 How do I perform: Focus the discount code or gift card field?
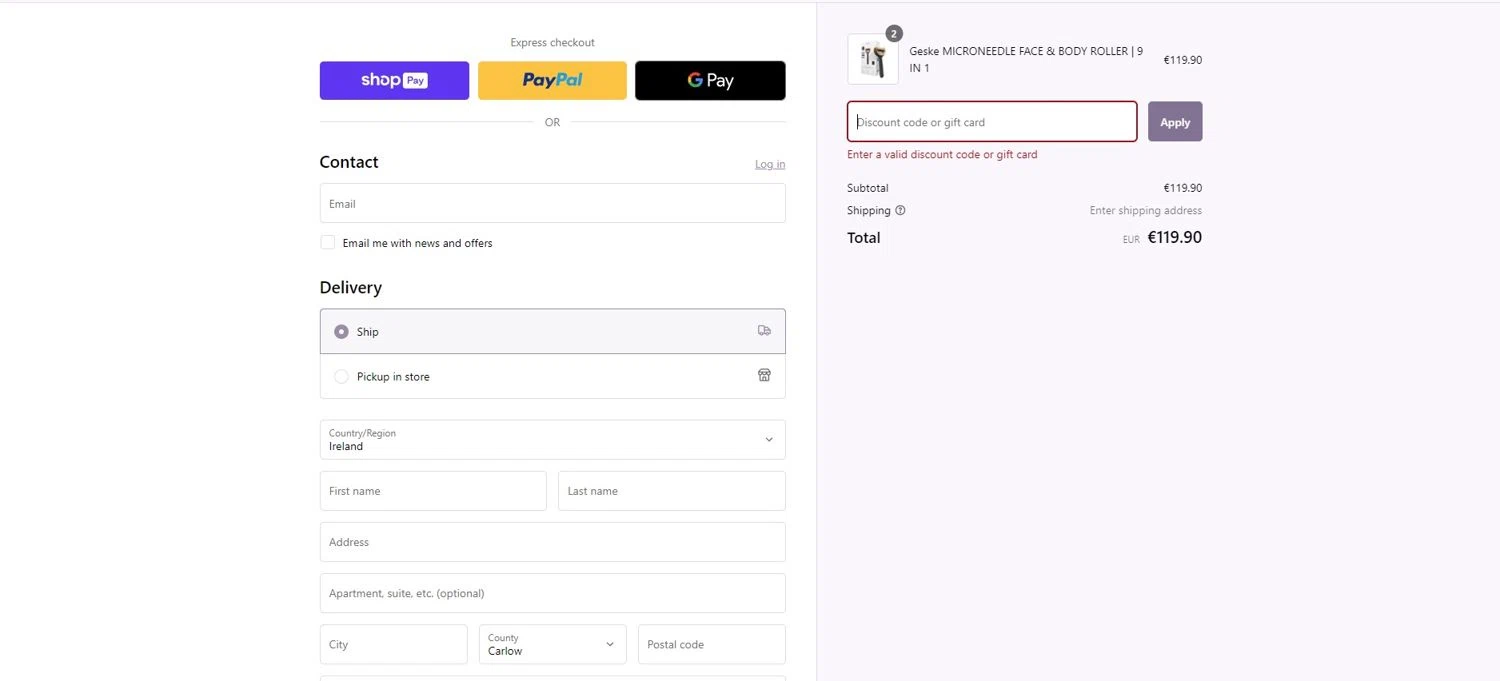click(992, 122)
